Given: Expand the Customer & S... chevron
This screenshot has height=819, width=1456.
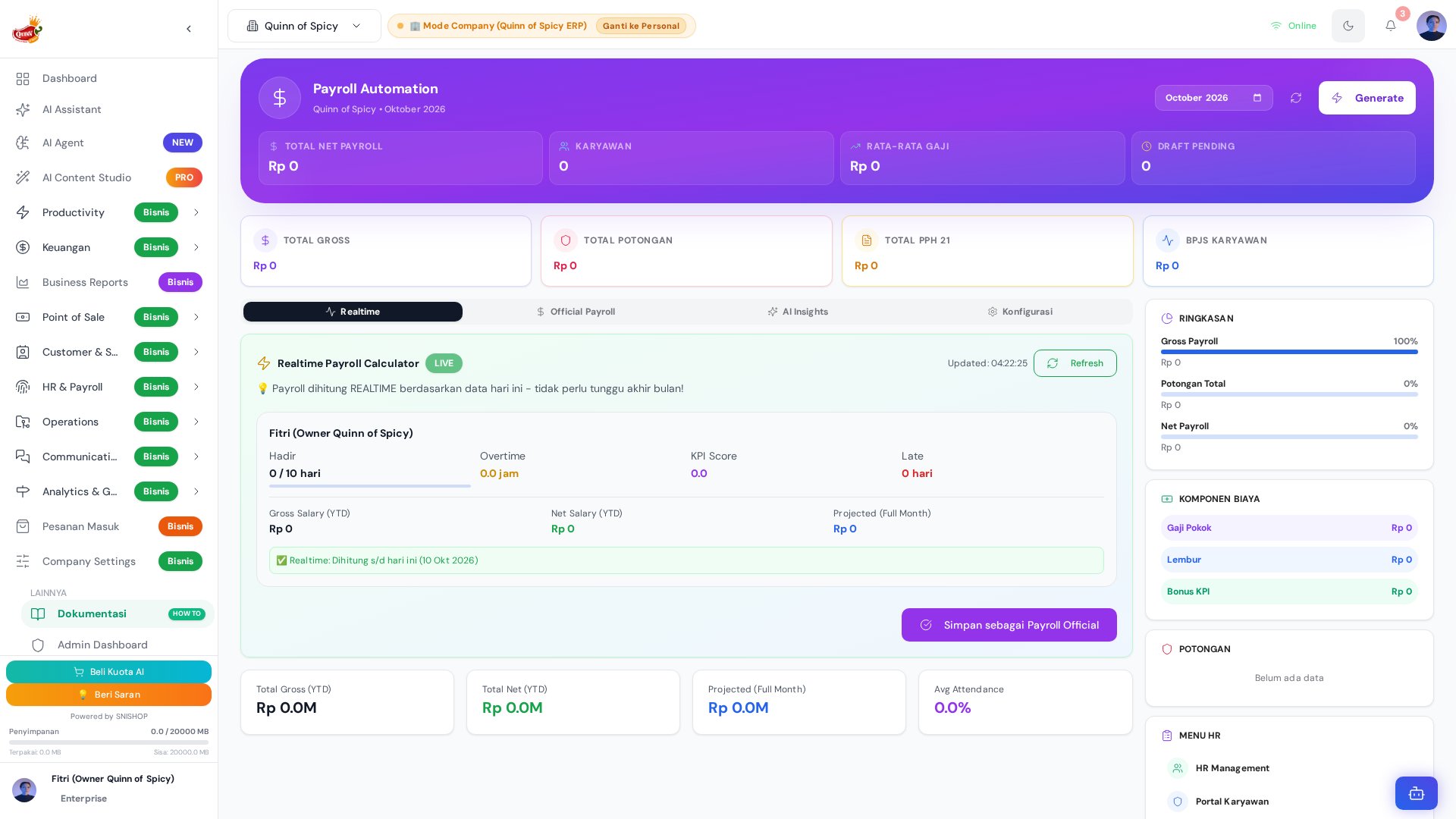Looking at the screenshot, I should [x=196, y=352].
